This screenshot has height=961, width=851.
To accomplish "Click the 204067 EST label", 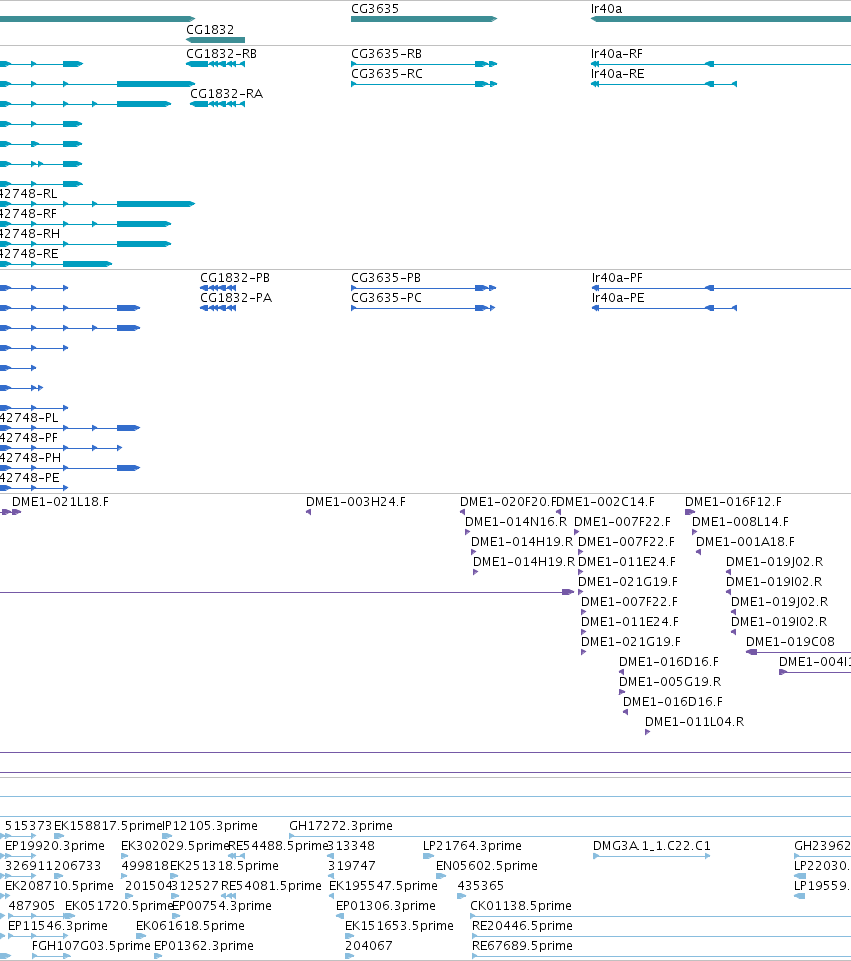I will [369, 946].
